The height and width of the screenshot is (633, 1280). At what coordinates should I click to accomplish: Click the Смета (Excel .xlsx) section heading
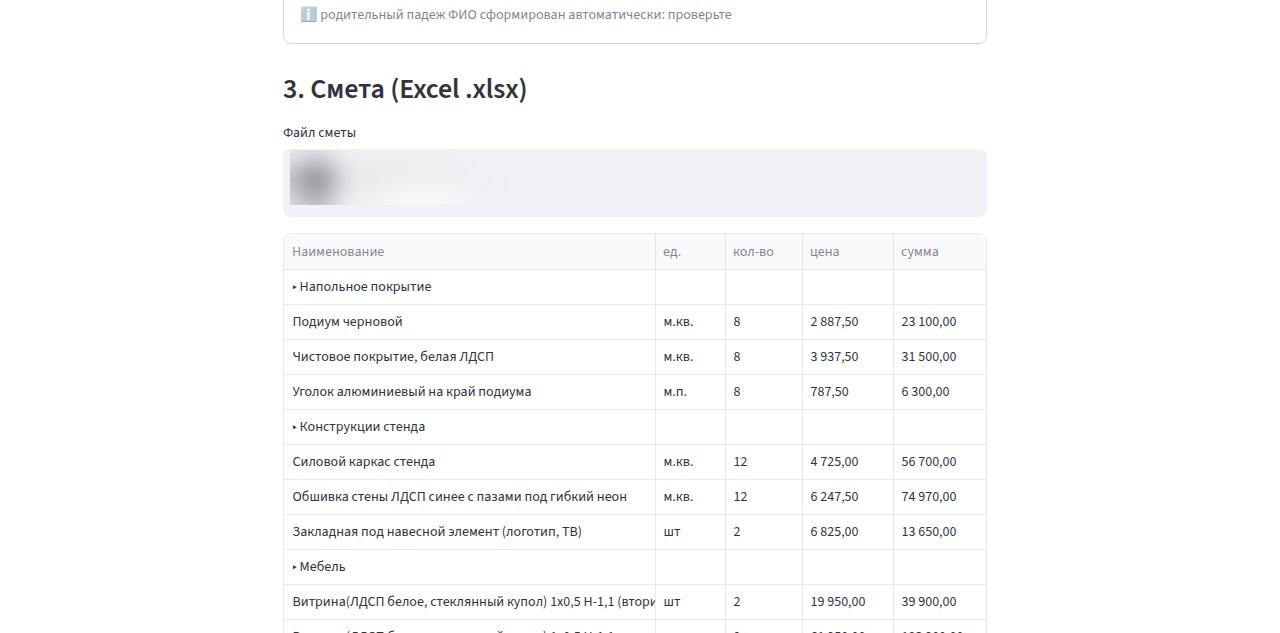405,89
